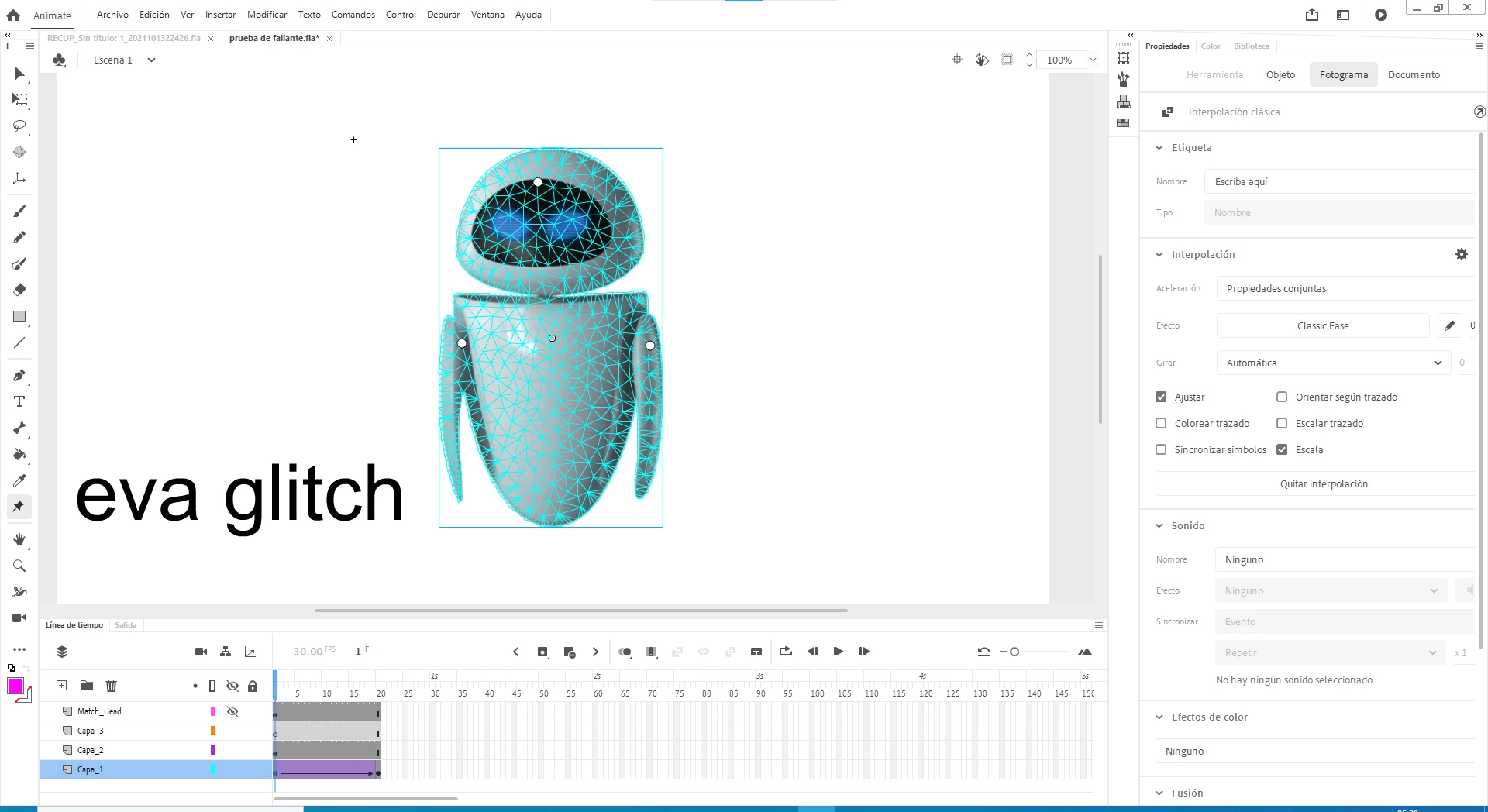Viewport: 1488px width, 812px height.
Task: Open the Archivo menu
Action: [x=112, y=15]
